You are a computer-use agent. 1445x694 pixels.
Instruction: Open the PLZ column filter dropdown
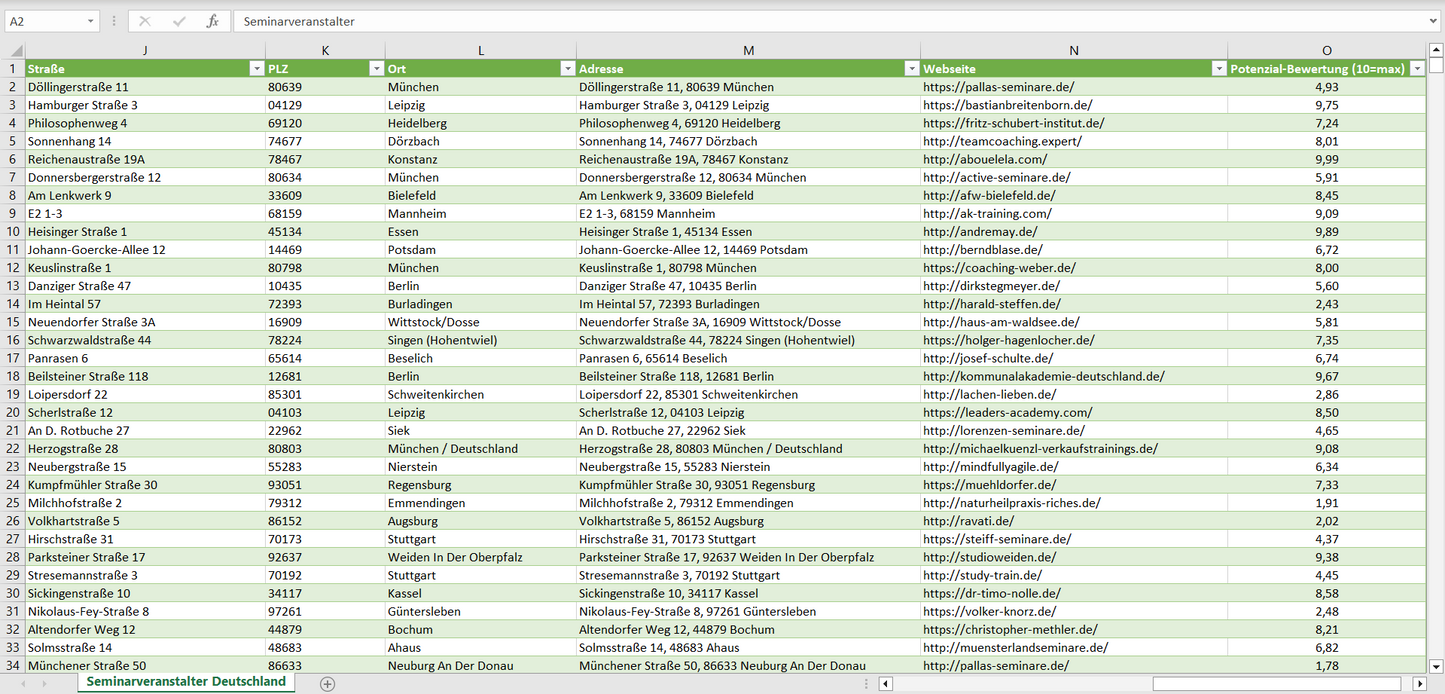pyautogui.click(x=376, y=69)
